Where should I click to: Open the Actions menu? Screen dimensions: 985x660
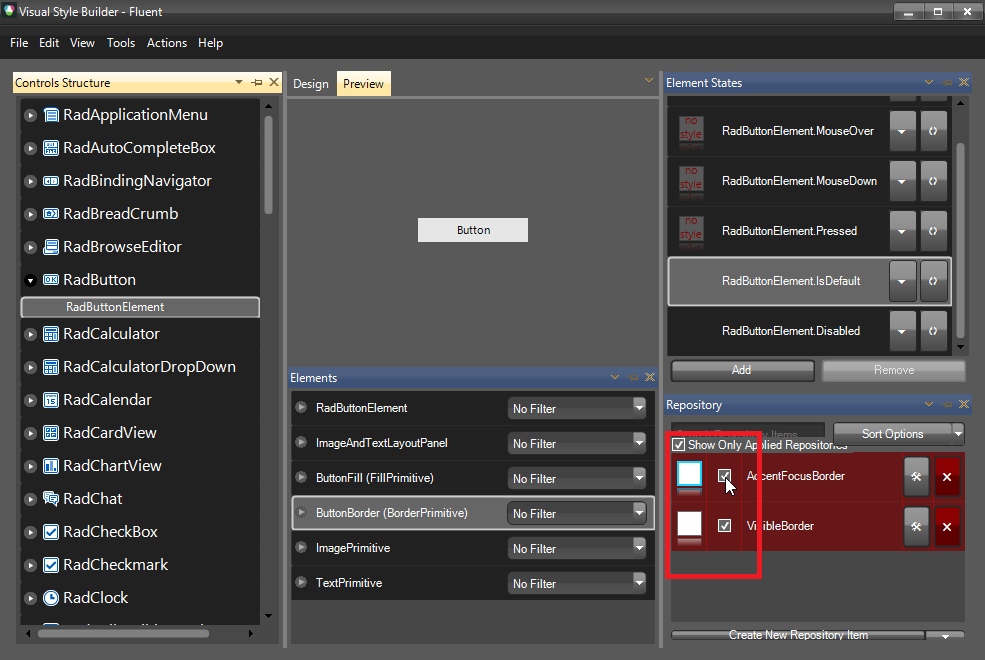[x=166, y=43]
